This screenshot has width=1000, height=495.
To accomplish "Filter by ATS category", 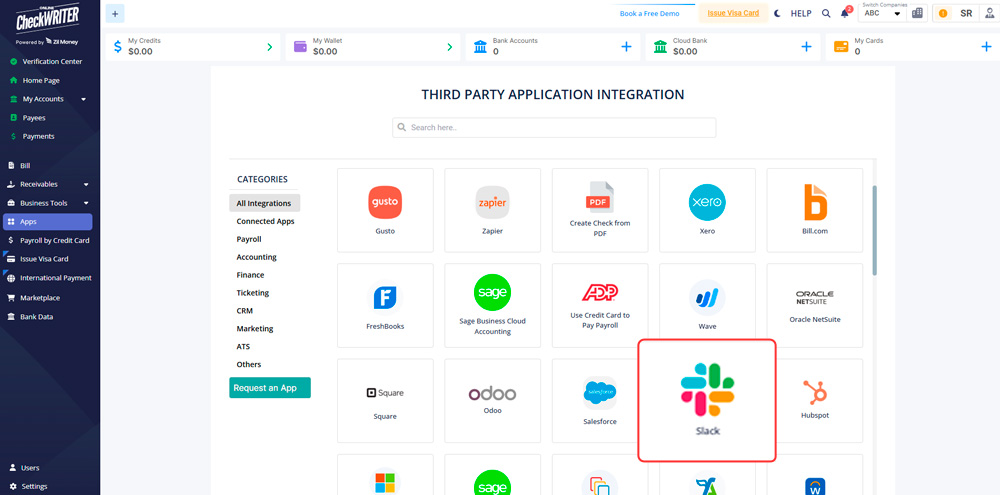I will click(243, 346).
